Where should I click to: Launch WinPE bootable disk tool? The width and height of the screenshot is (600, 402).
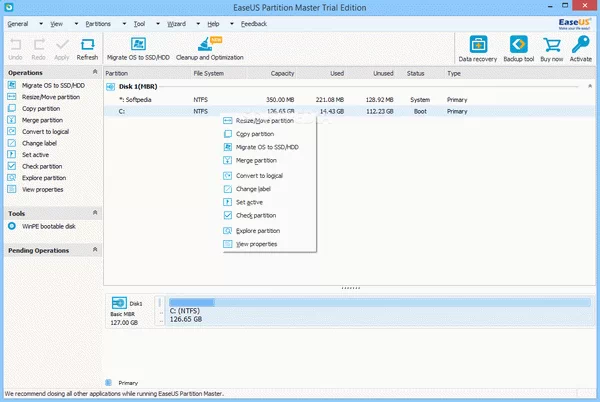point(49,226)
